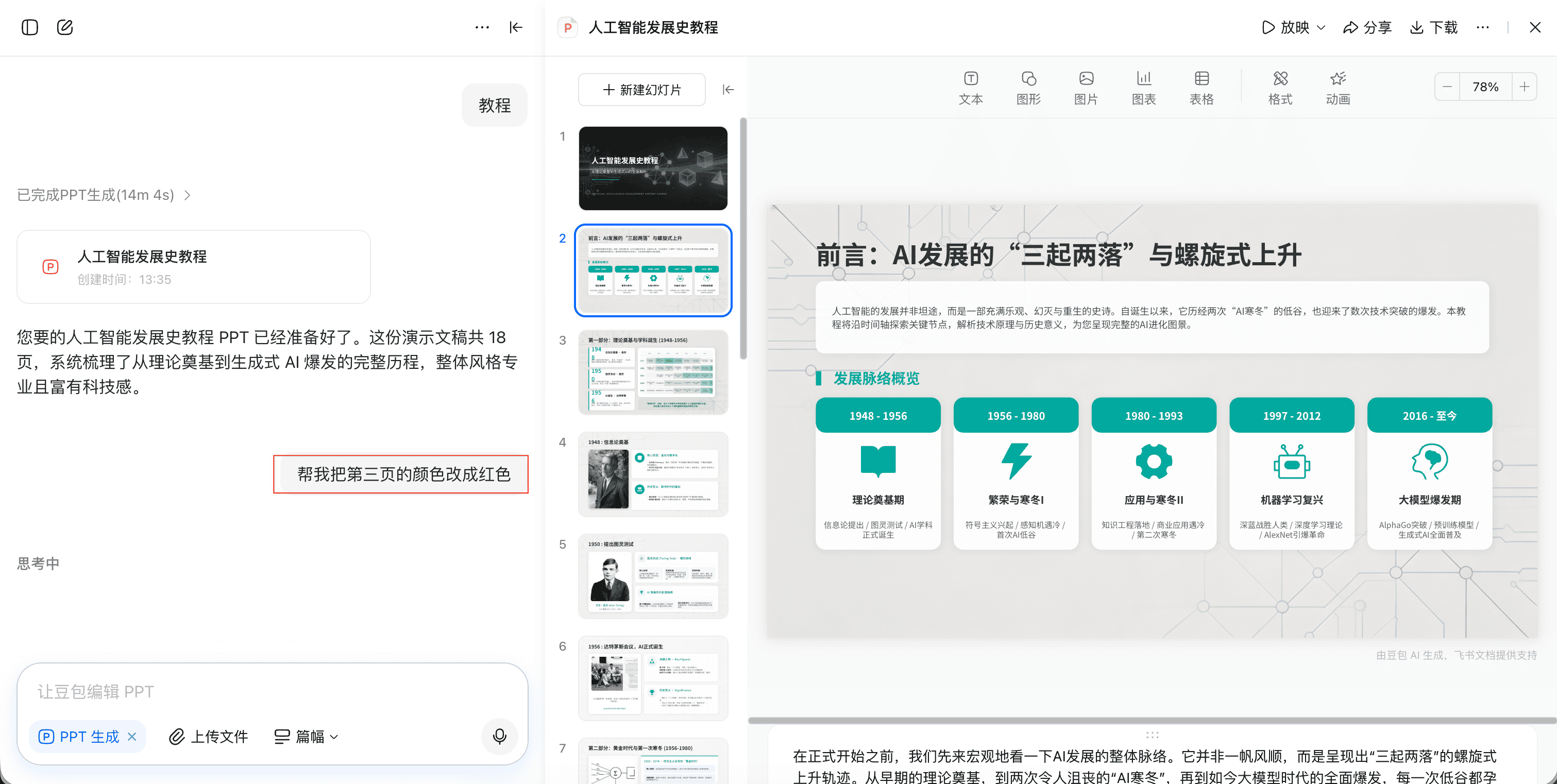This screenshot has height=784, width=1557.
Task: Expand the 放映 playback dropdown arrow
Action: click(x=1321, y=28)
